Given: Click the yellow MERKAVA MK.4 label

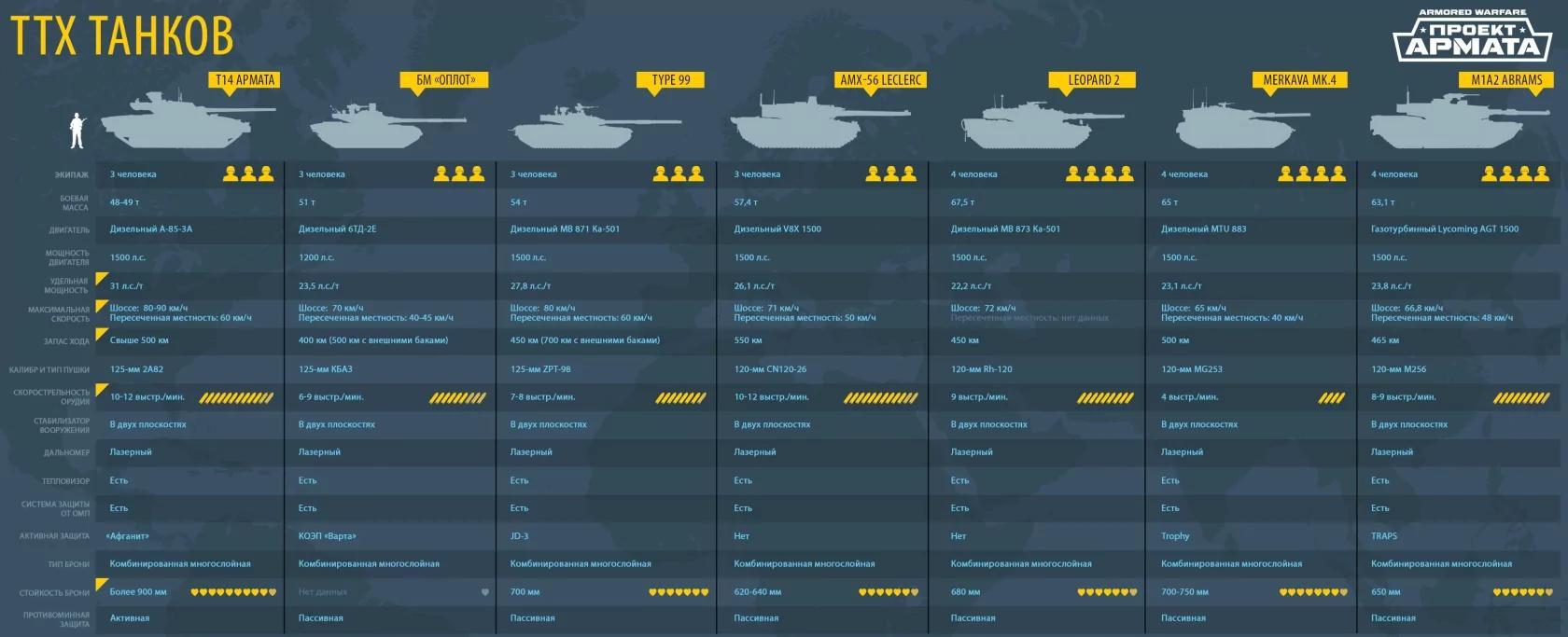Looking at the screenshot, I should (1299, 80).
